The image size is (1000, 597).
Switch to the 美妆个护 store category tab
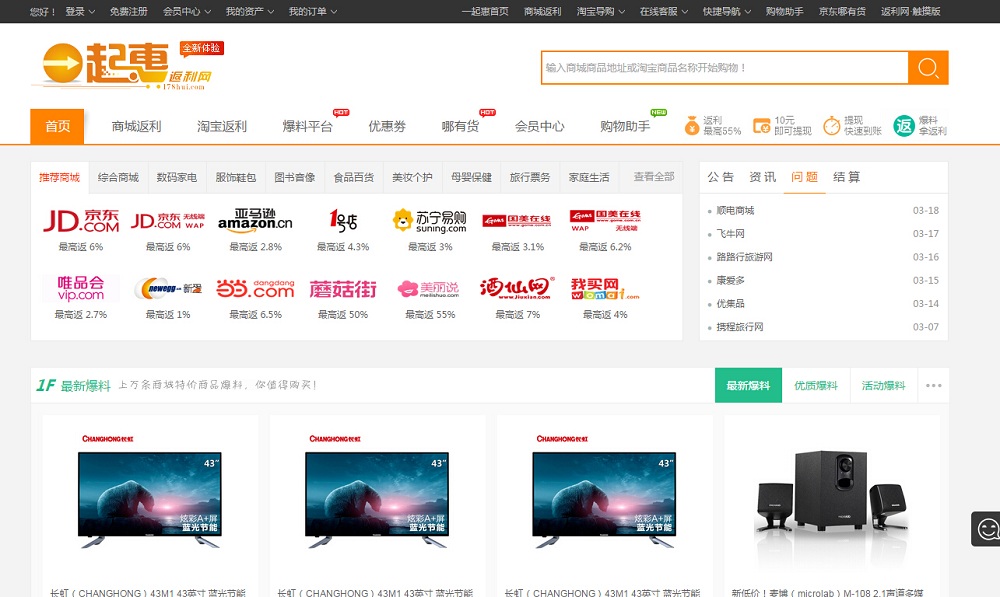[x=412, y=177]
